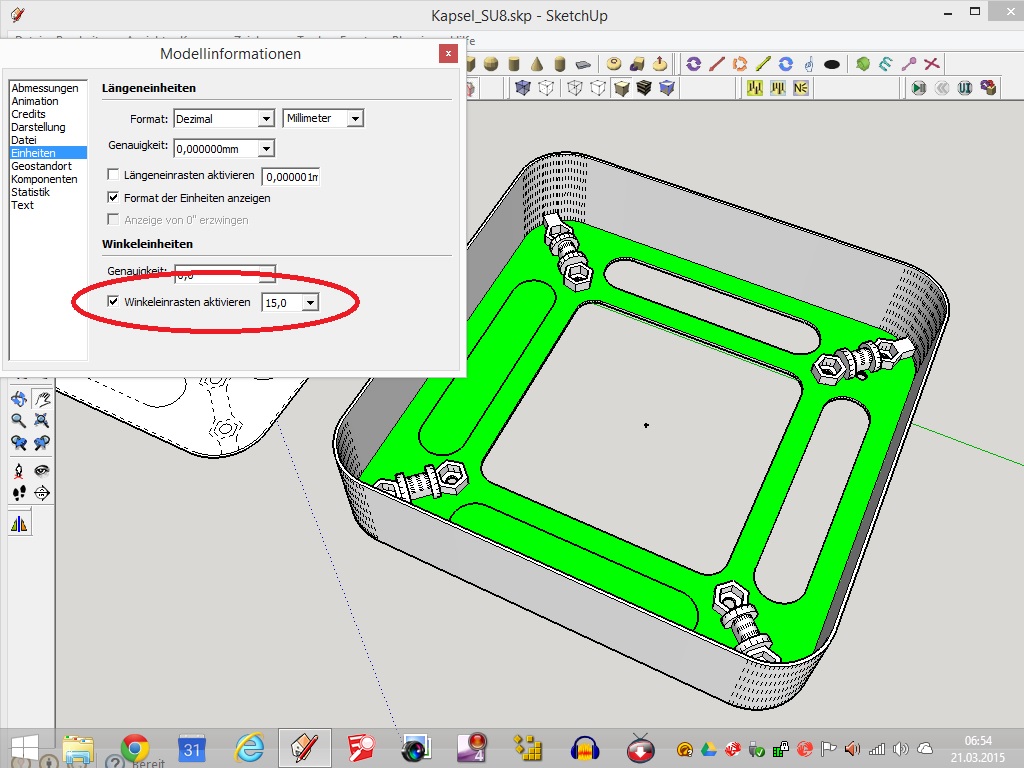Image resolution: width=1024 pixels, height=768 pixels.
Task: Open Google Chrome from the taskbar
Action: coord(135,748)
